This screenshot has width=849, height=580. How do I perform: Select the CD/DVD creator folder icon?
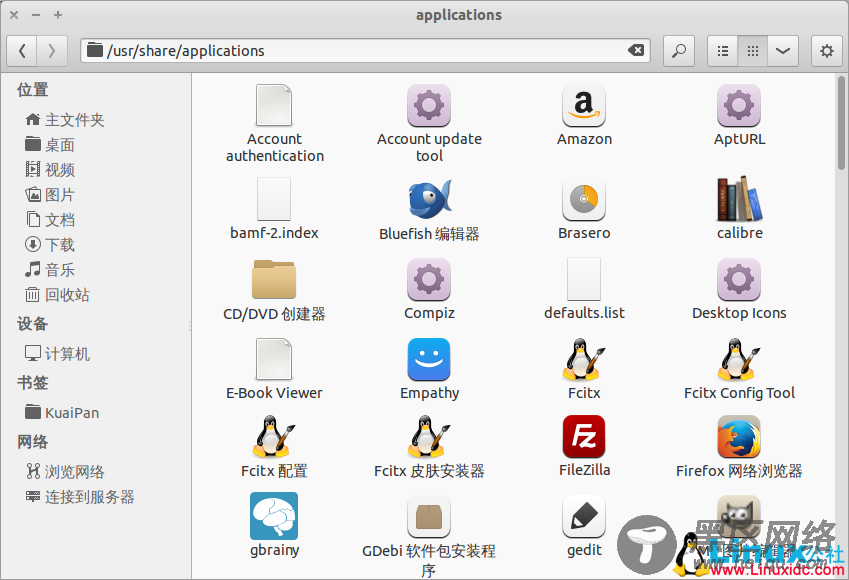click(x=274, y=279)
